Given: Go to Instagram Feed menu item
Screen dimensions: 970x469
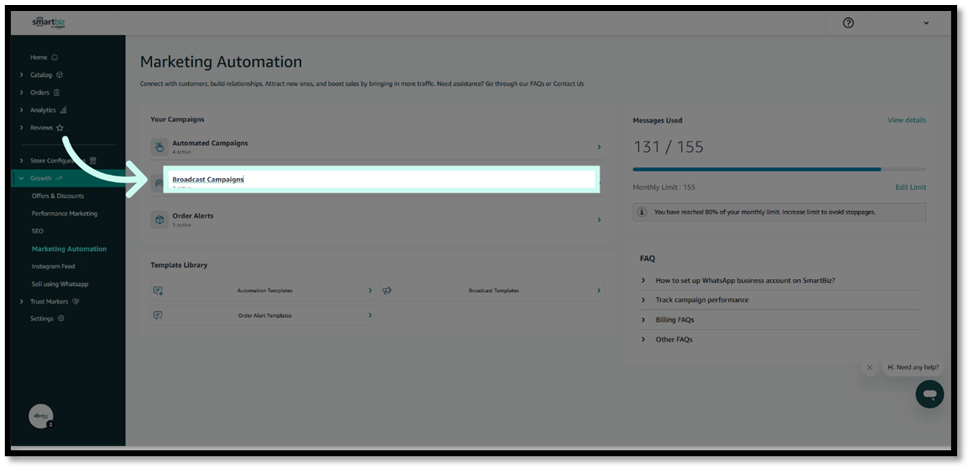Looking at the screenshot, I should click(54, 266).
